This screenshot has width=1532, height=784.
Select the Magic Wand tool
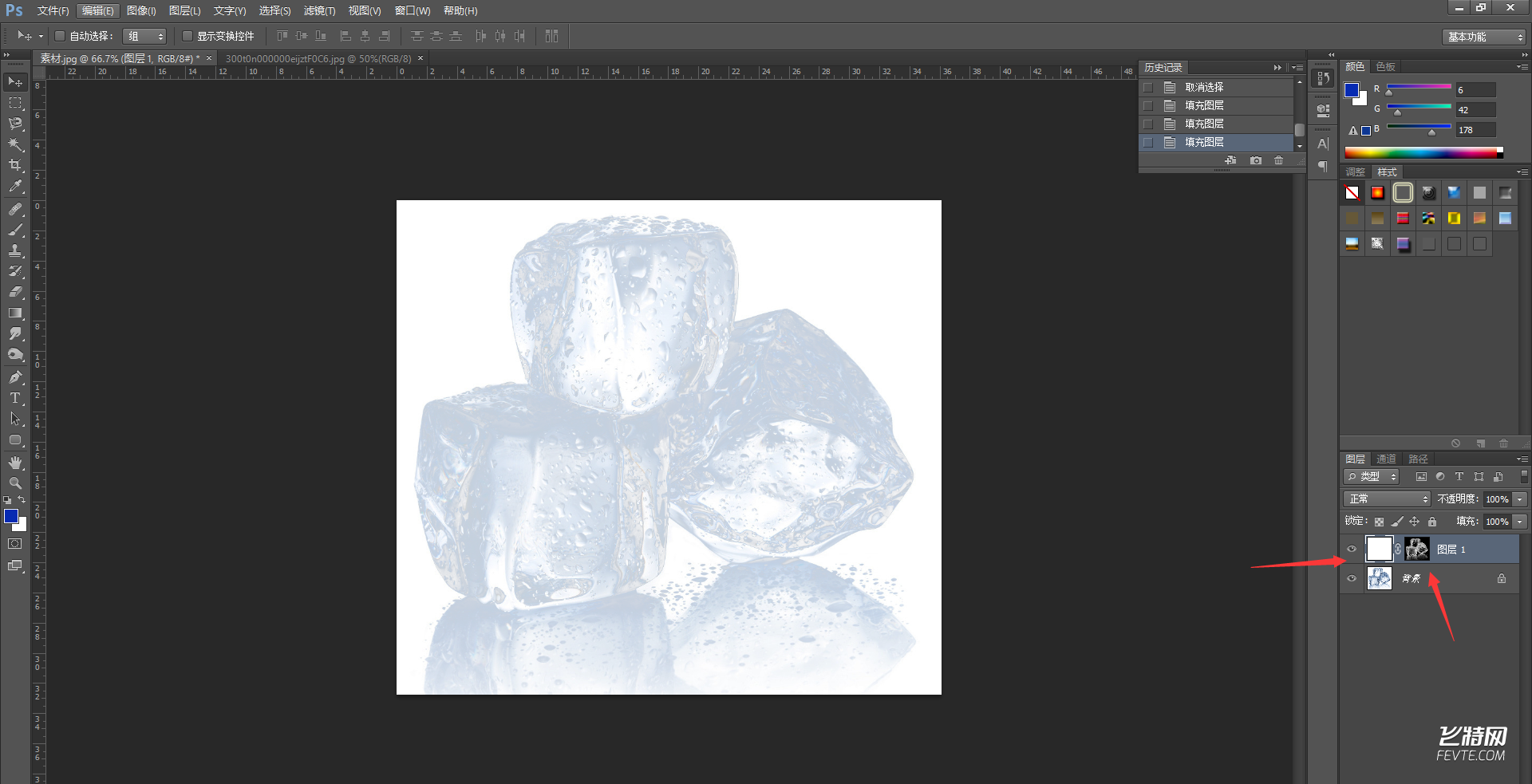click(x=15, y=144)
